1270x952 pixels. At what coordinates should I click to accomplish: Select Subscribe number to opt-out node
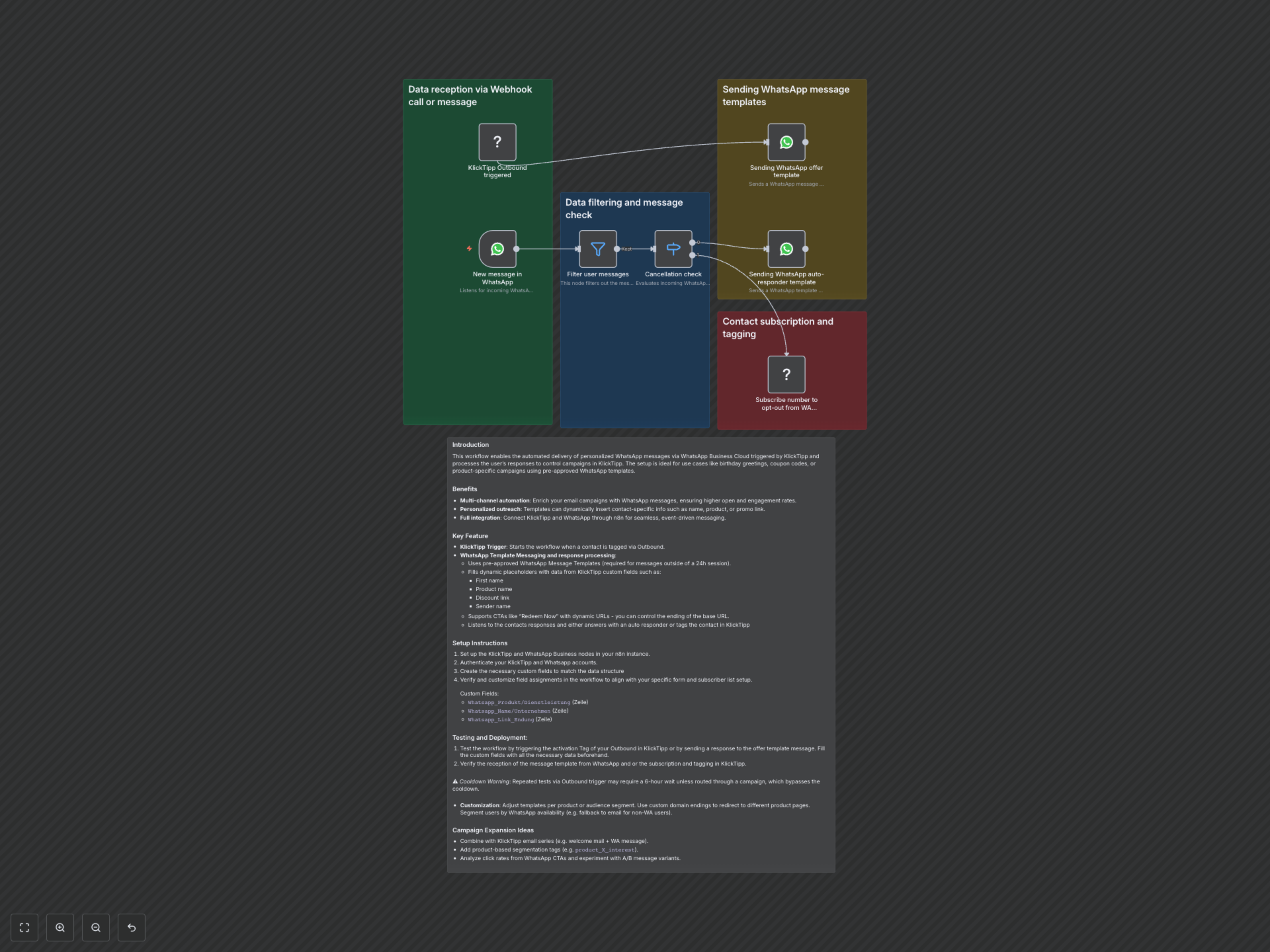tap(786, 374)
